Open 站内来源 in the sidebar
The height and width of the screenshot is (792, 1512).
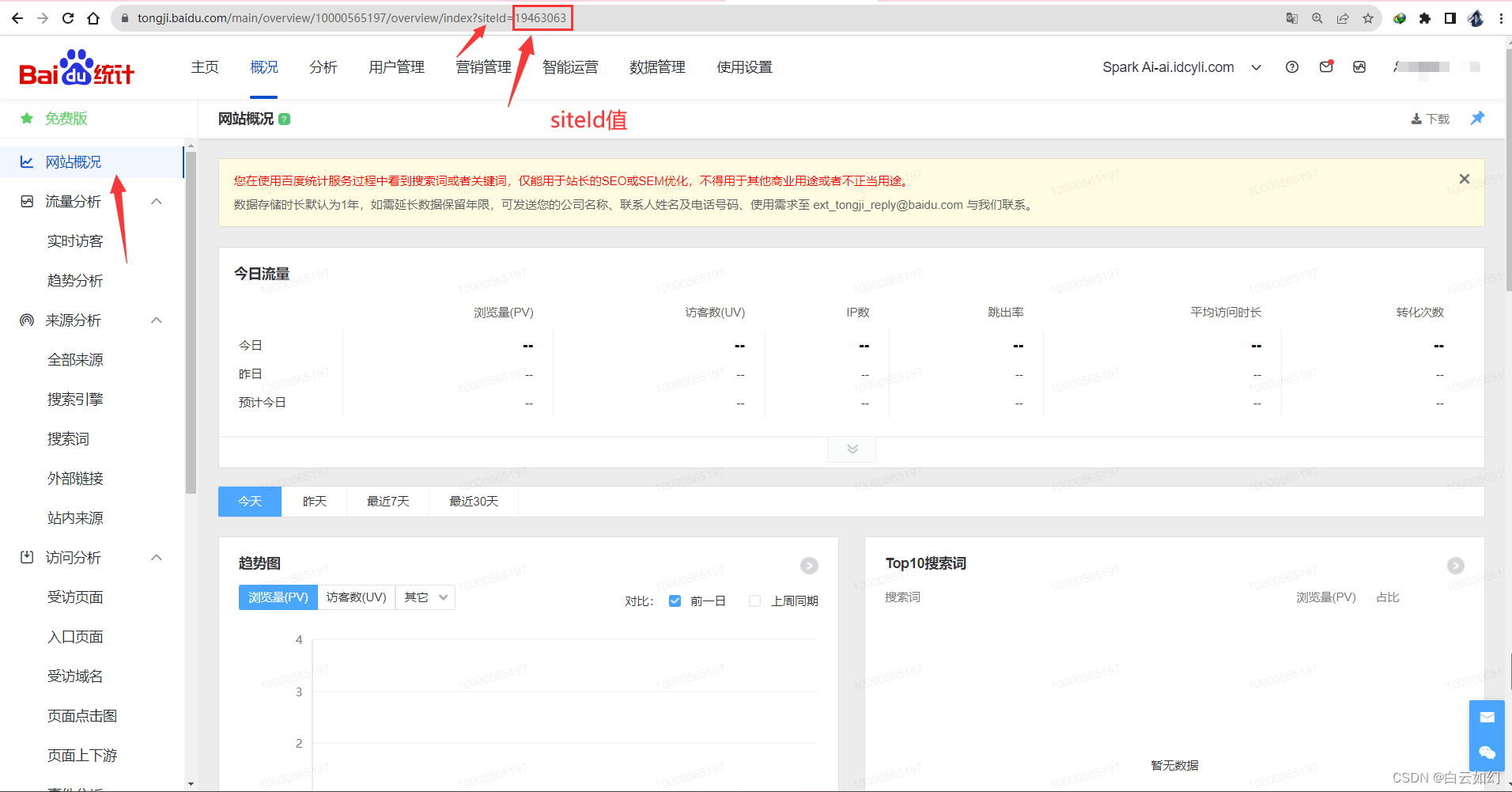click(x=75, y=518)
